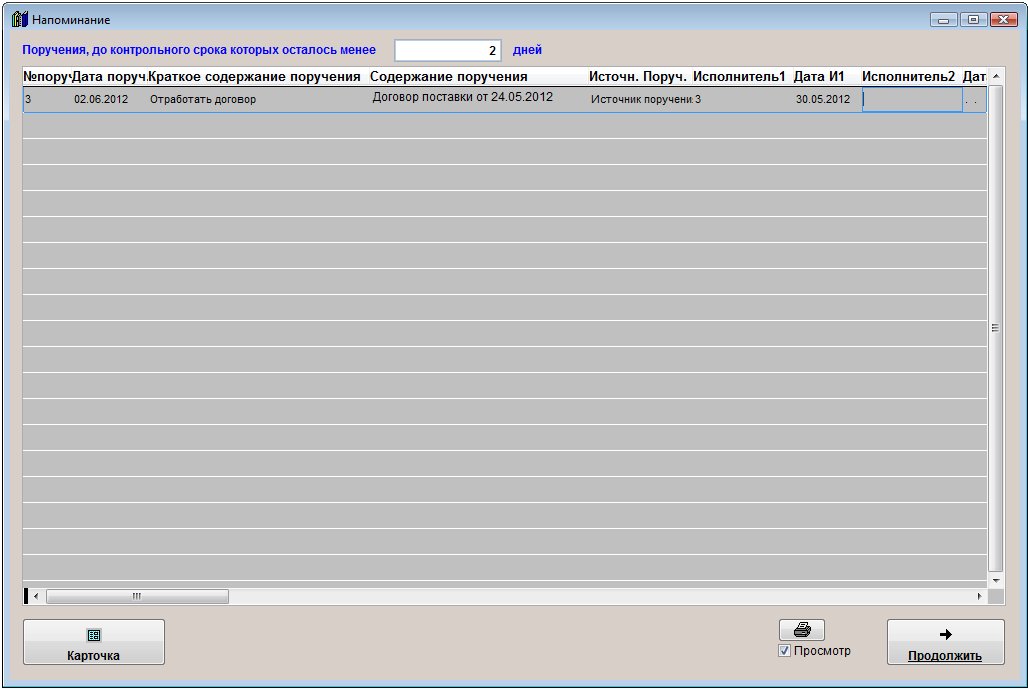Image resolution: width=1028 pixels, height=690 pixels.
Task: Click the printer icon button
Action: coord(802,630)
